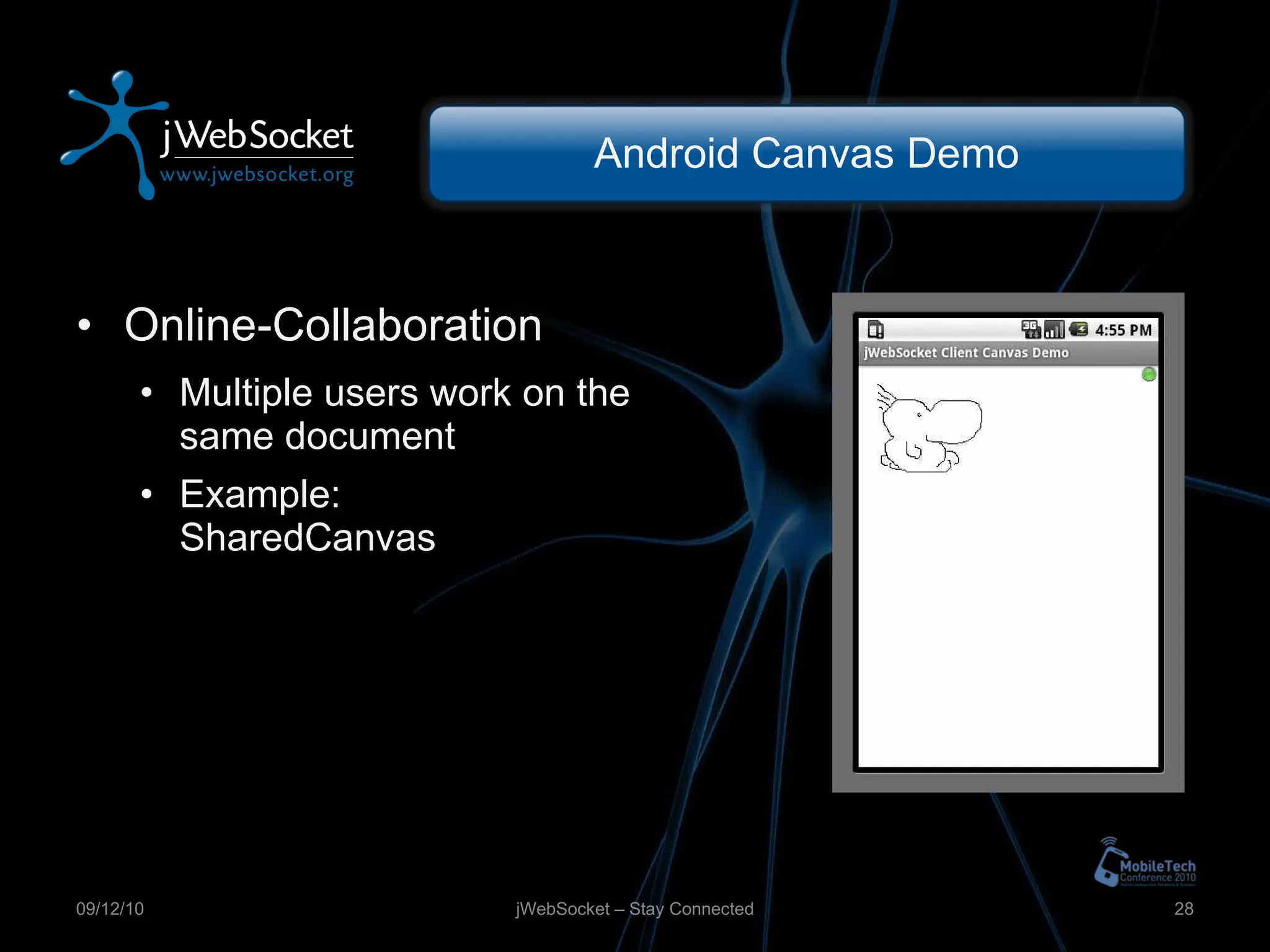Tap the green connection status indicator
The width and height of the screenshot is (1270, 952).
(x=1148, y=374)
